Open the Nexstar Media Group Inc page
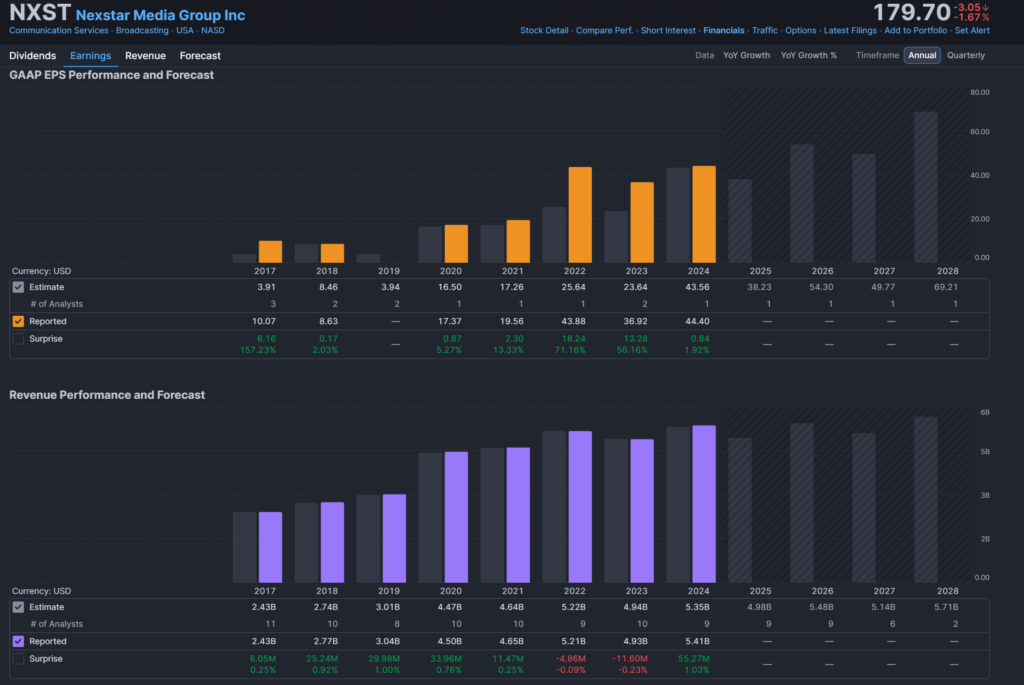The image size is (1024, 685). pos(160,14)
